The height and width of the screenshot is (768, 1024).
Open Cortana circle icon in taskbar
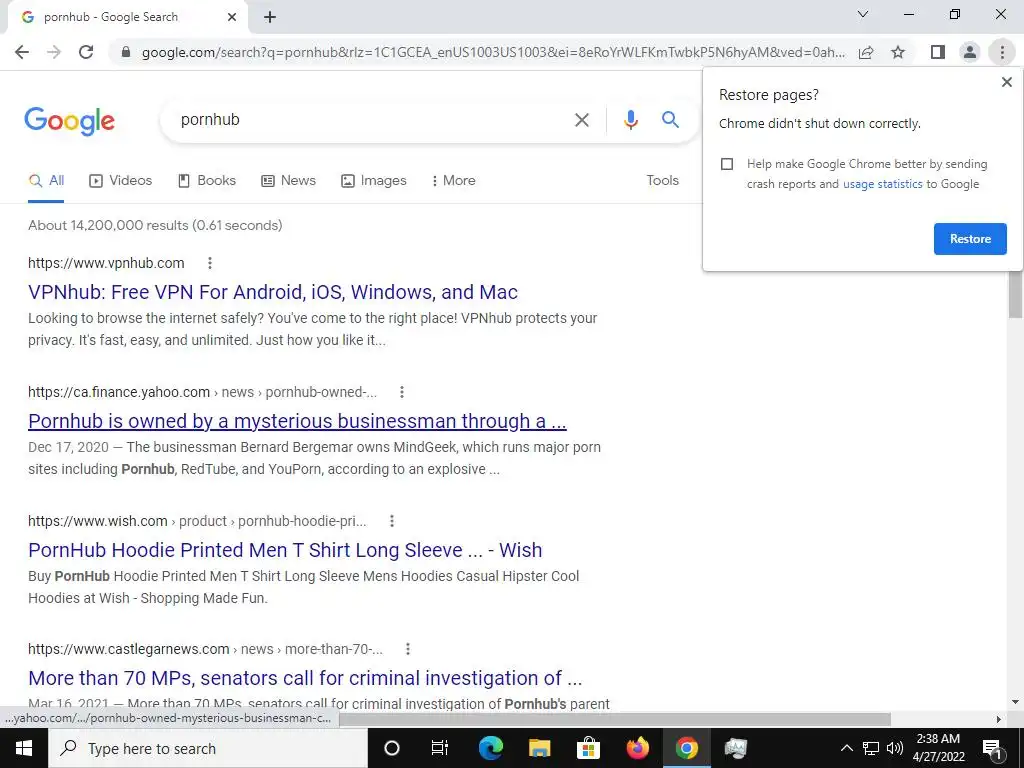tap(392, 748)
